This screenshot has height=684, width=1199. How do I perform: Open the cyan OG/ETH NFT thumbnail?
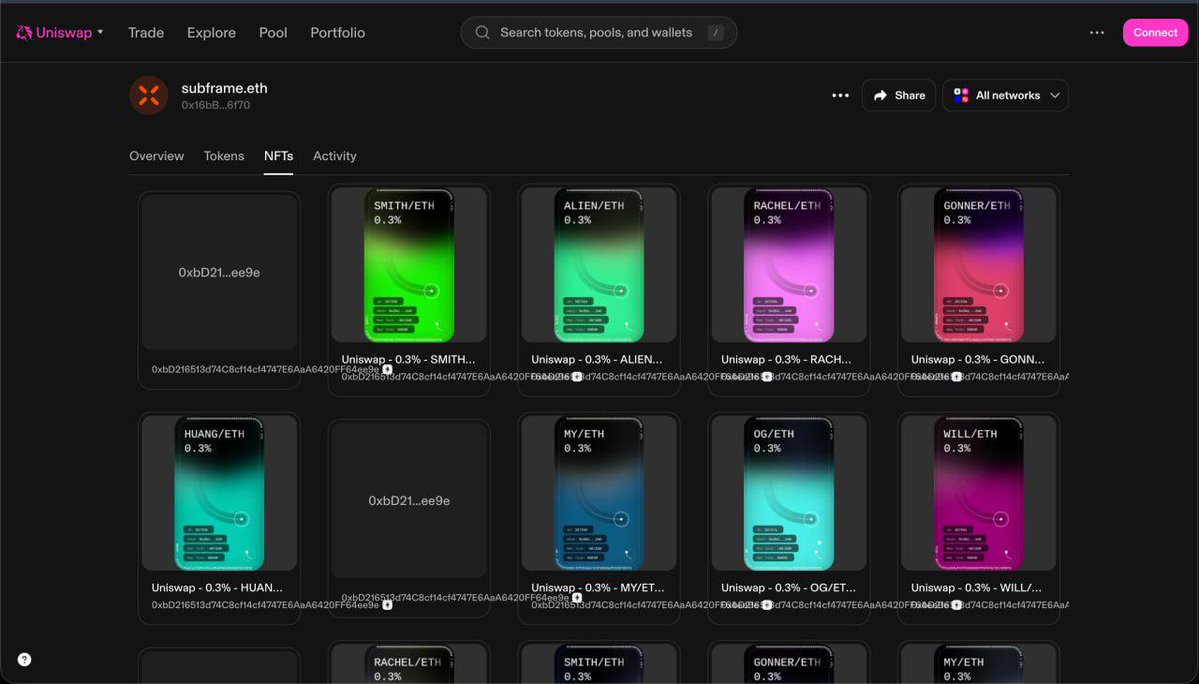pyautogui.click(x=788, y=493)
